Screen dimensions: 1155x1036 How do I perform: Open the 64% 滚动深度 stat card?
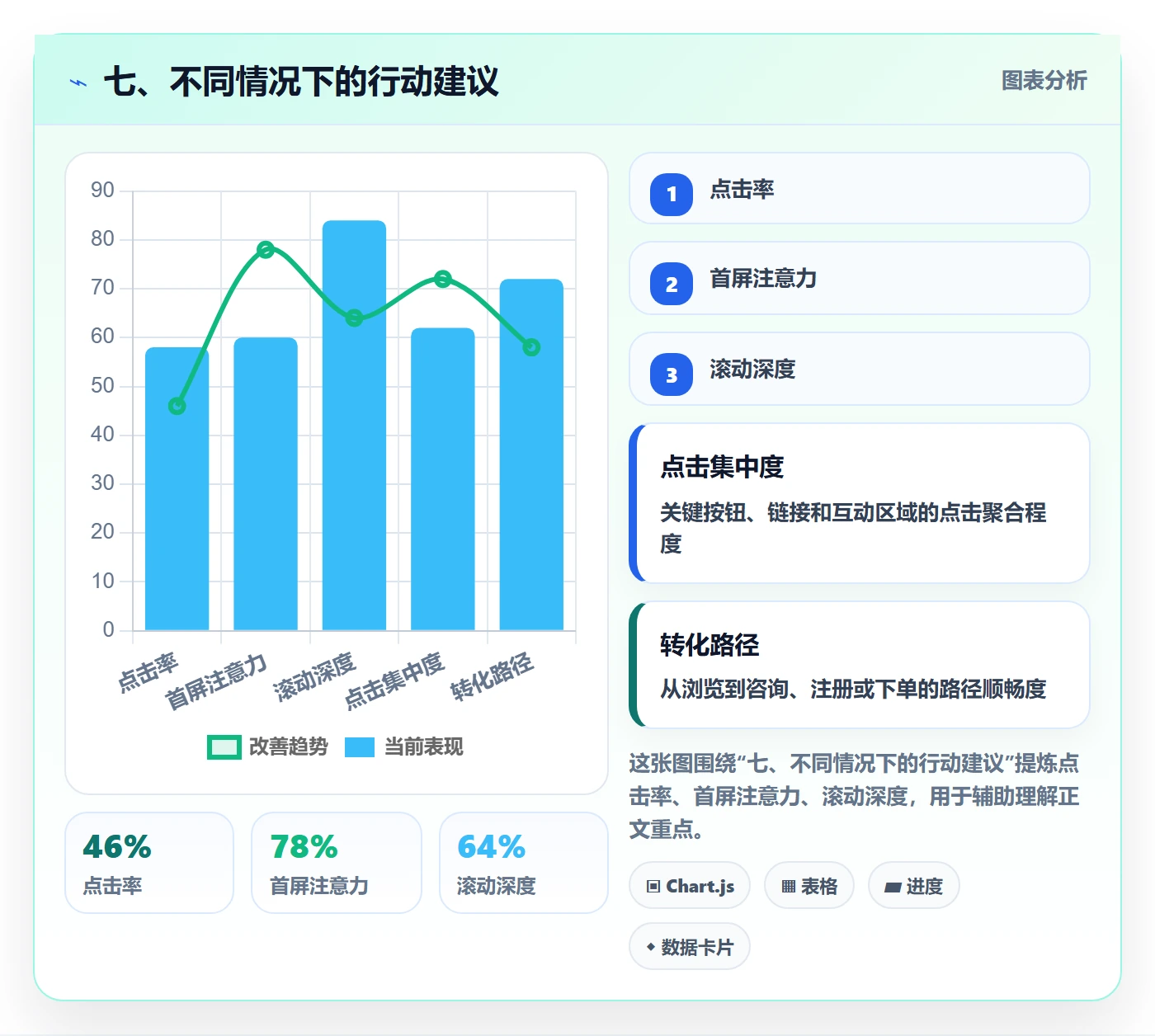tap(524, 863)
